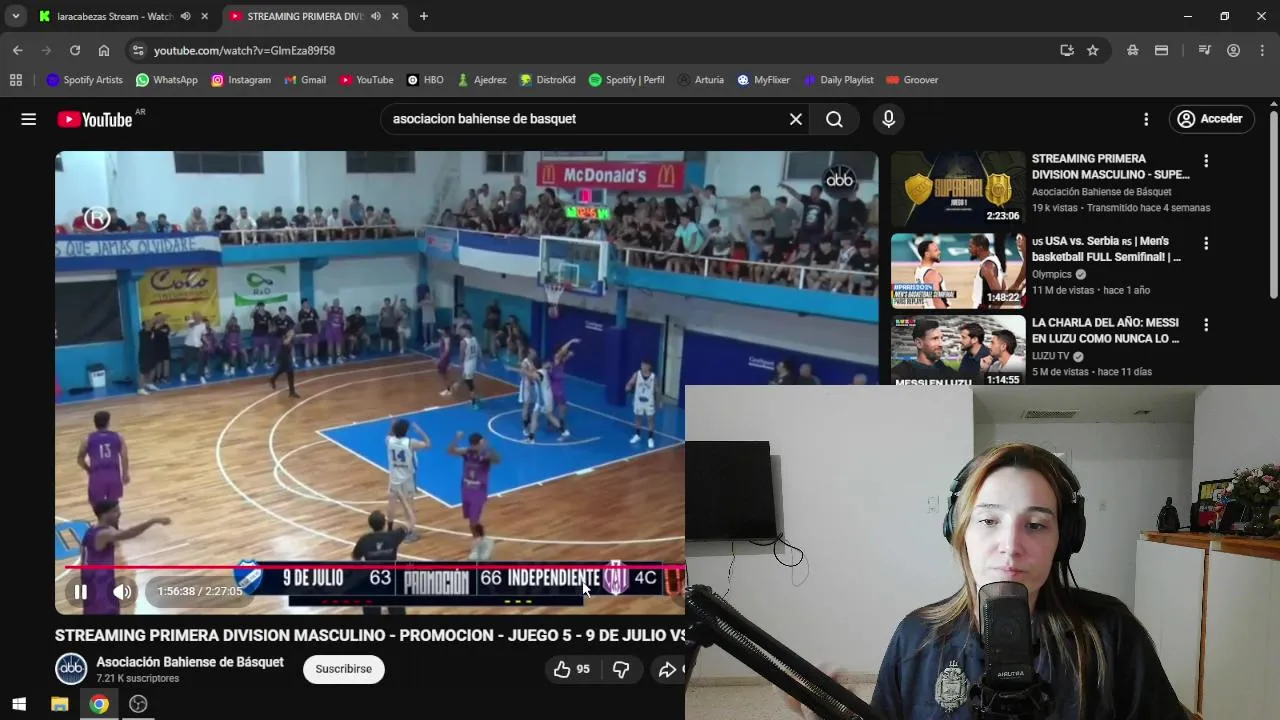Open Gmail bookmark
Viewport: 1280px width, 720px height.
pyautogui.click(x=305, y=80)
